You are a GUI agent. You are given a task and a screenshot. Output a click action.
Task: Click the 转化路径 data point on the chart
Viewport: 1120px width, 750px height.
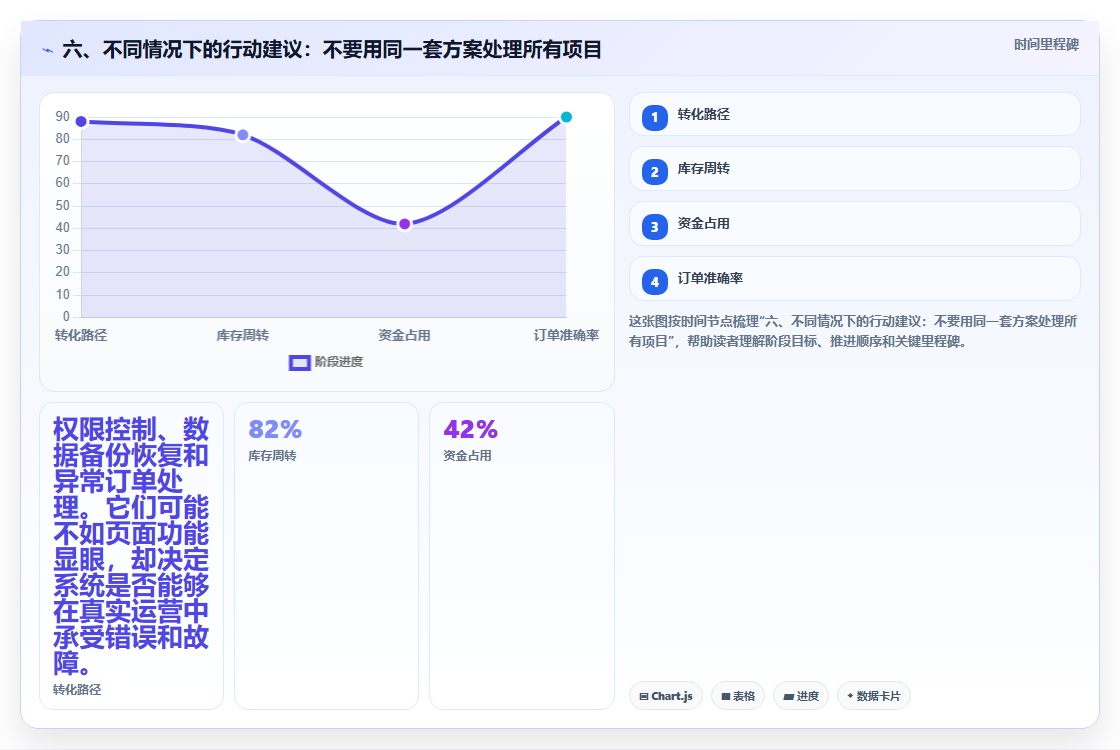81,121
